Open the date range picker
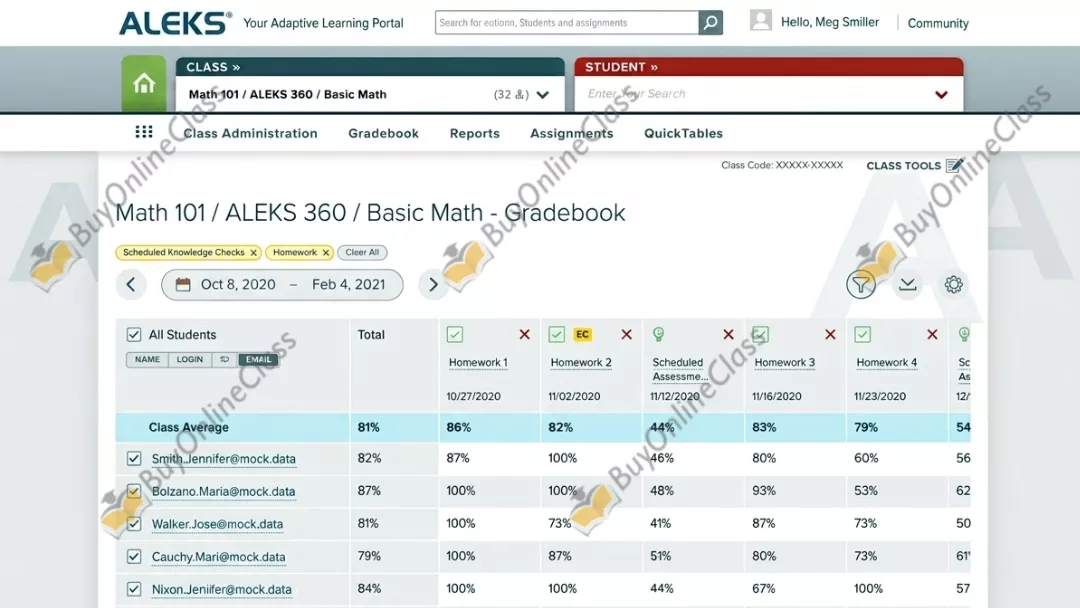 click(282, 284)
